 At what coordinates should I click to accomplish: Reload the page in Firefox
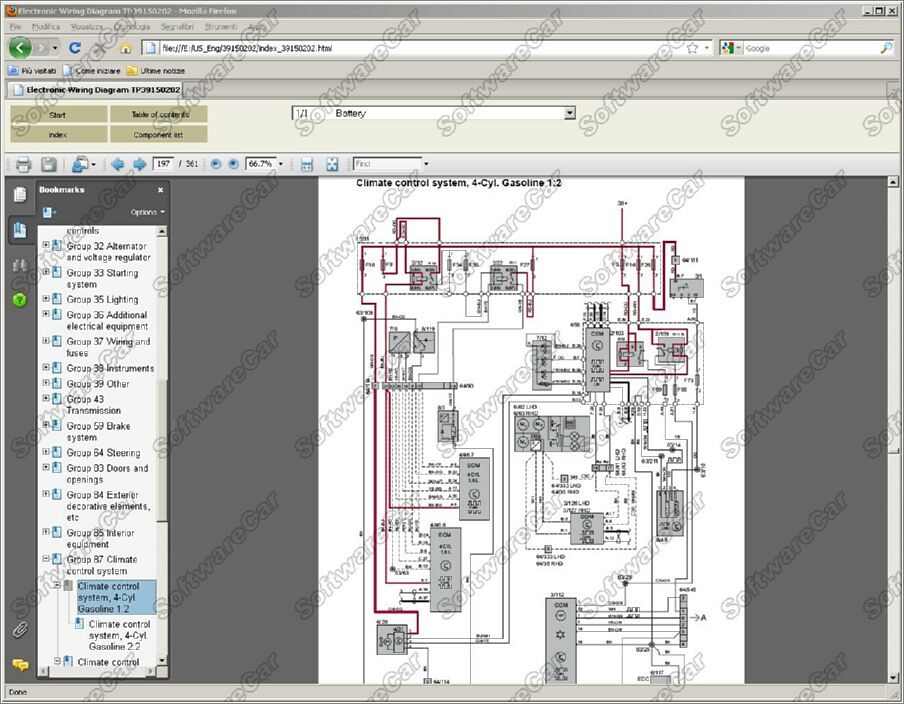pyautogui.click(x=75, y=48)
